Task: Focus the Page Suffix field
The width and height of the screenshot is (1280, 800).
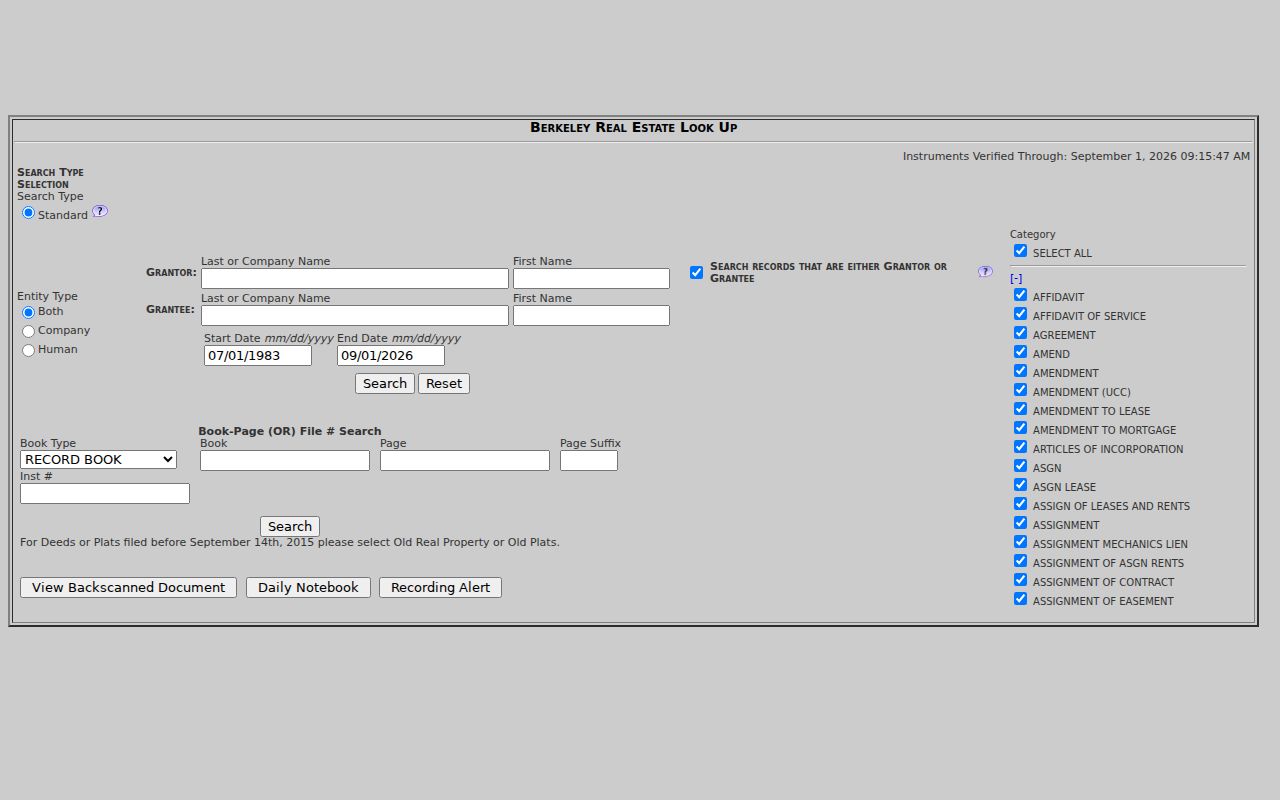Action: point(589,461)
